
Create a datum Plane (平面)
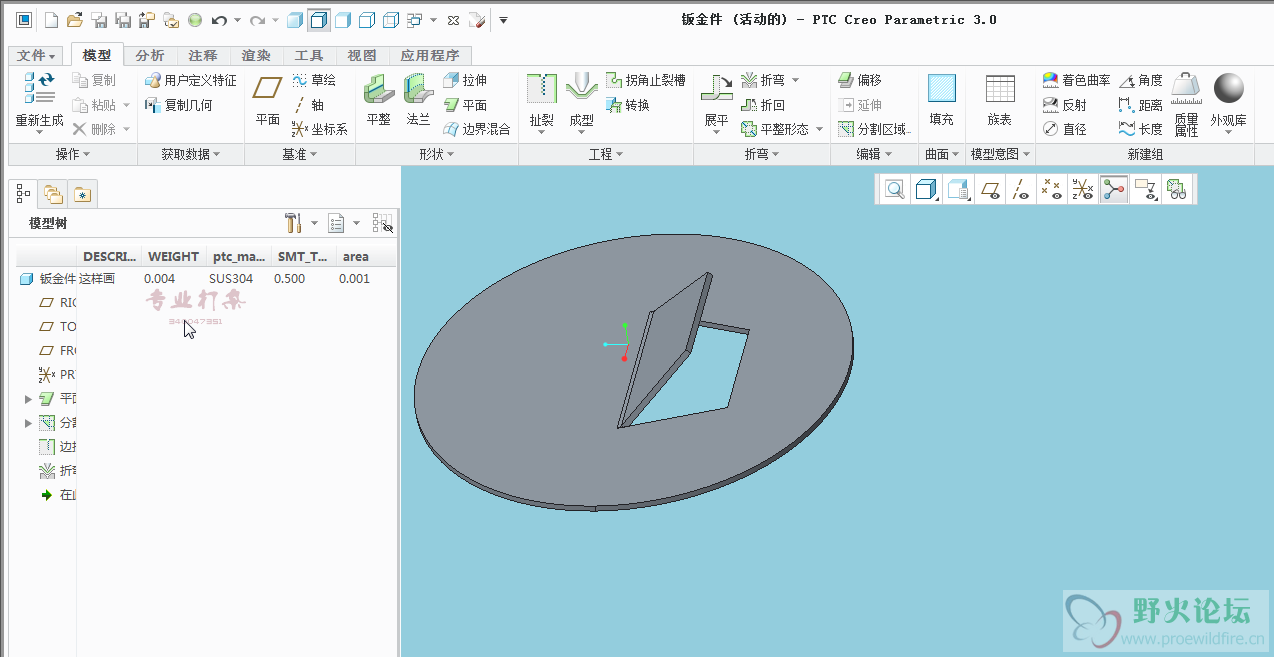(267, 98)
